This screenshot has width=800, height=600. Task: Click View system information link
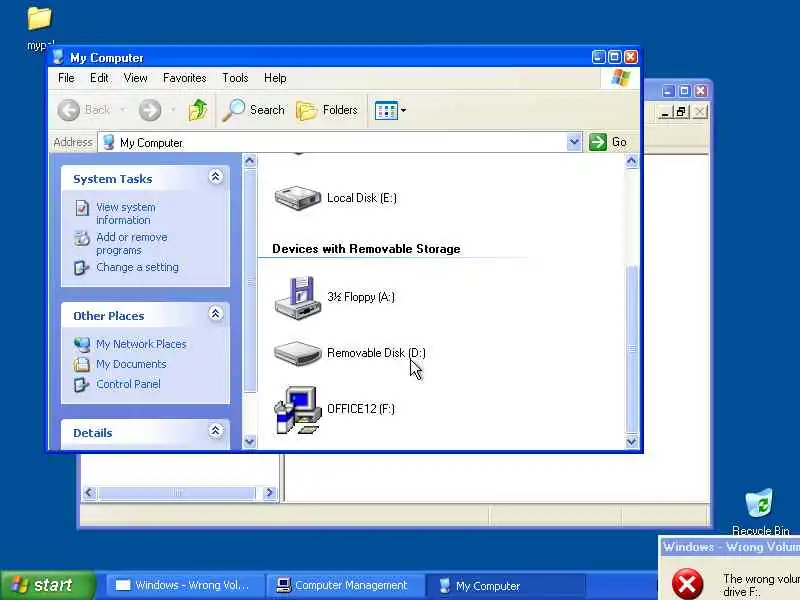126,213
